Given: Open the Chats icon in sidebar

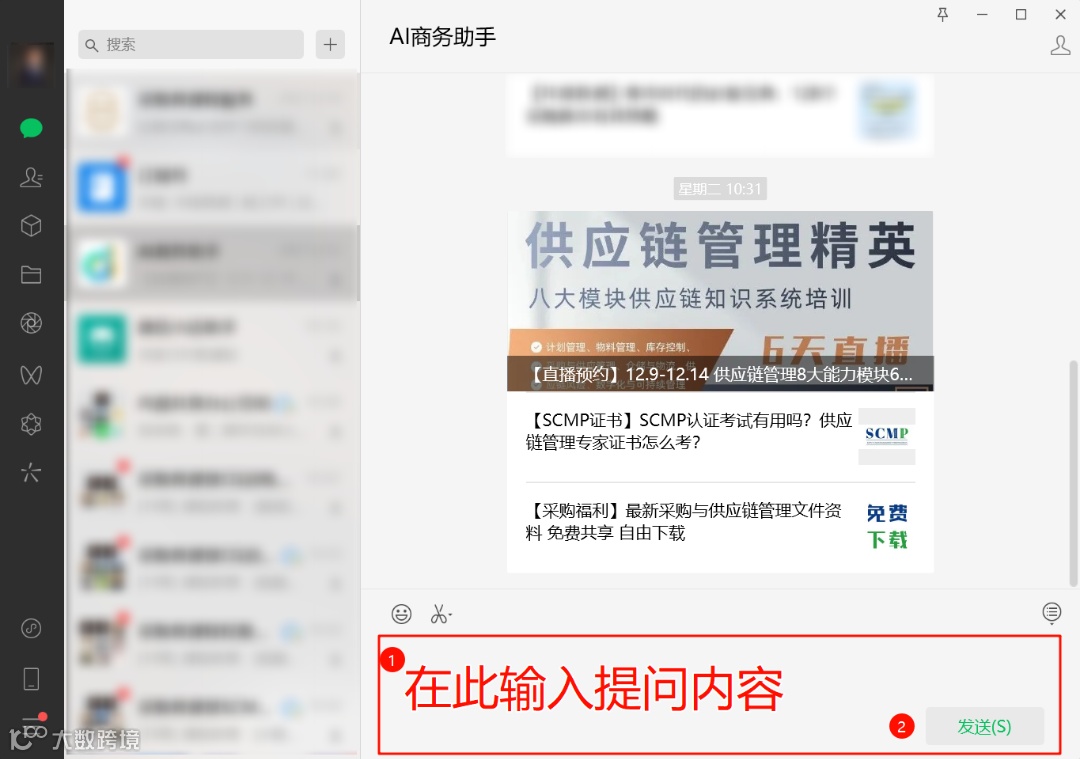Looking at the screenshot, I should [31, 128].
